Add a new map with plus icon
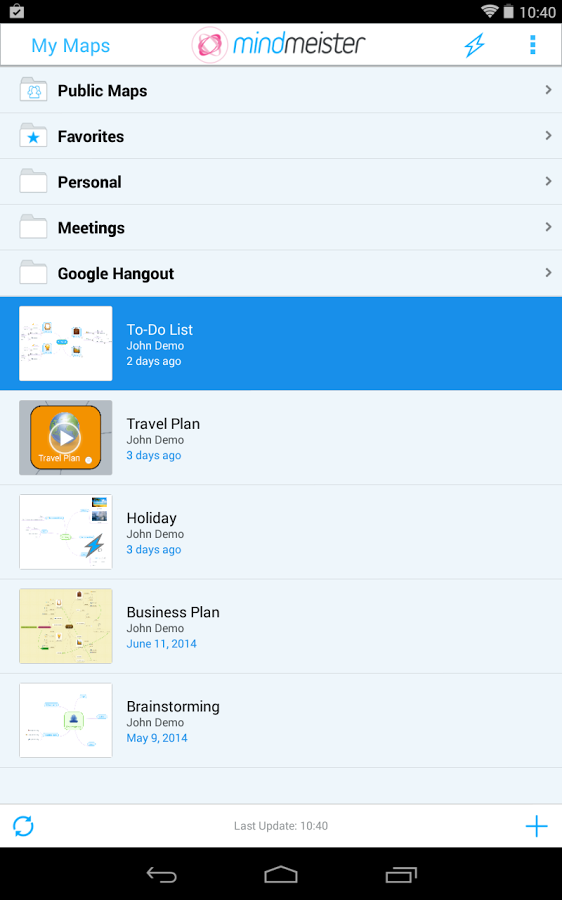 [536, 826]
